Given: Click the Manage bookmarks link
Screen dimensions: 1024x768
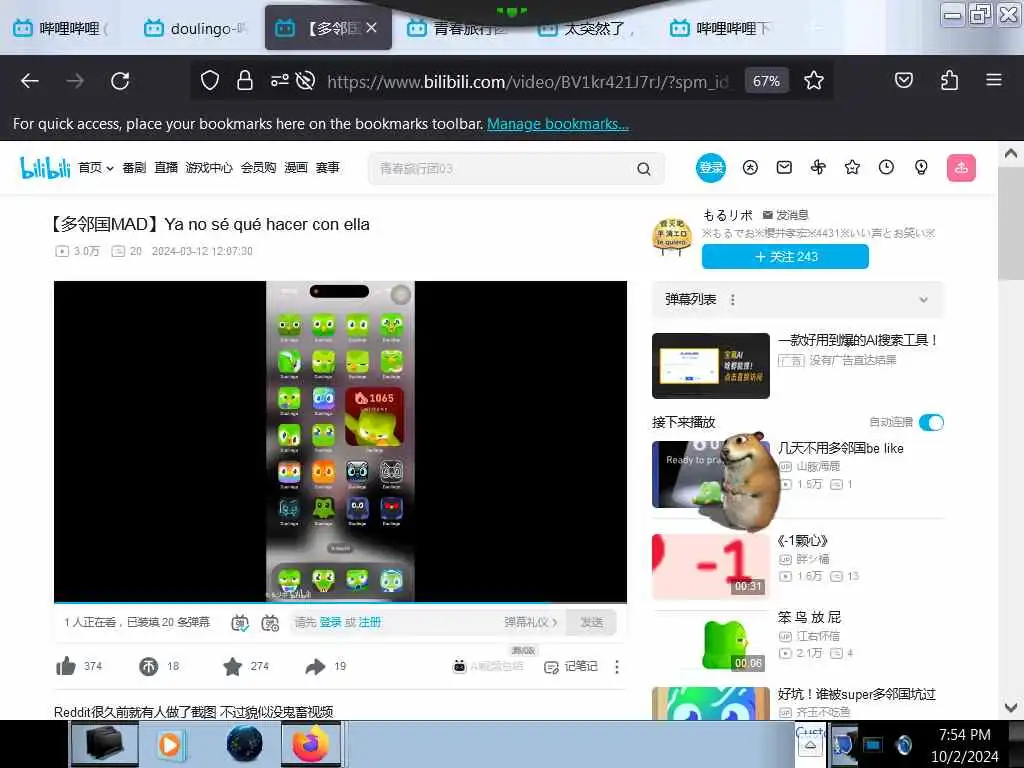Looking at the screenshot, I should pyautogui.click(x=558, y=123).
